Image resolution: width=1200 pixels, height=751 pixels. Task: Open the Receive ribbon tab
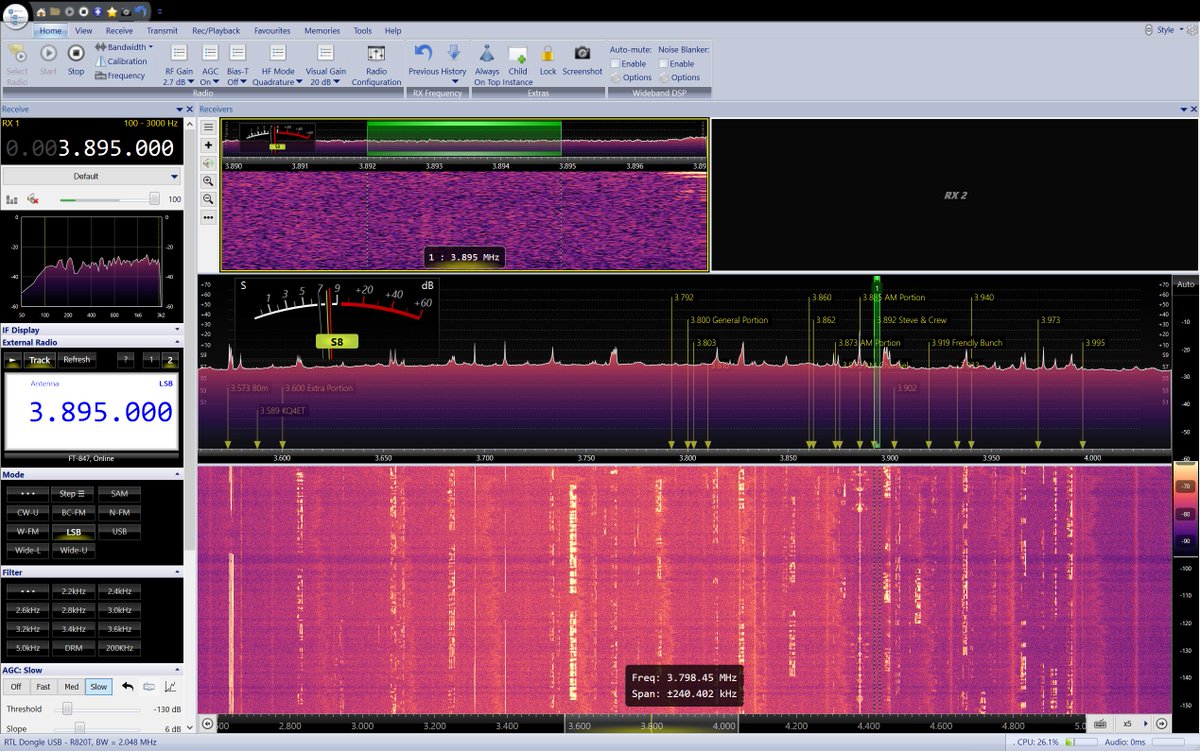[119, 31]
